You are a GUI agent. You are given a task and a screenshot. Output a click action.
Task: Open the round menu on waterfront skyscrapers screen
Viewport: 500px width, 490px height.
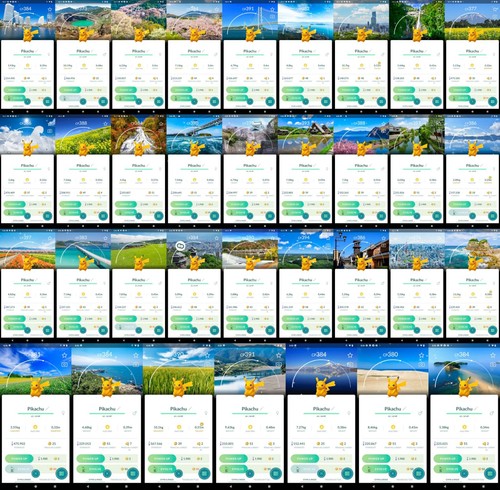coord(47,101)
